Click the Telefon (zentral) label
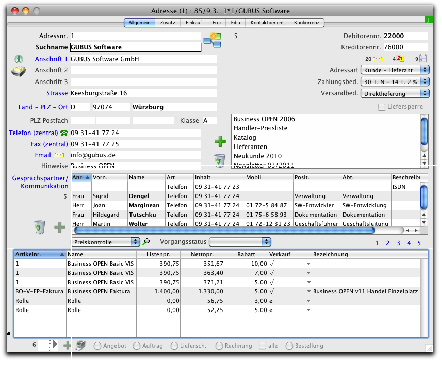The height and width of the screenshot is (366, 442). (x=33, y=133)
